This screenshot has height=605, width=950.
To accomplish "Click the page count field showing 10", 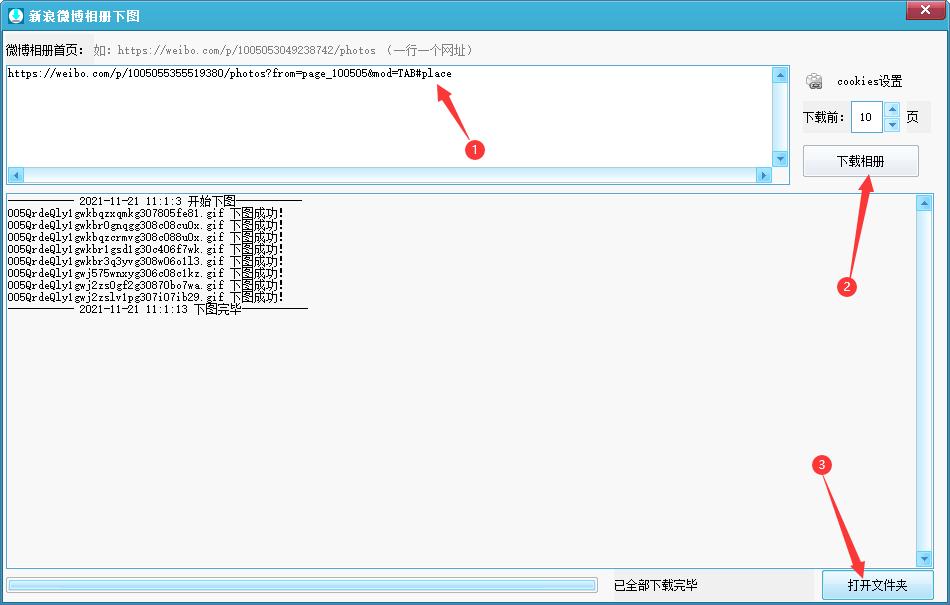I will tap(866, 117).
